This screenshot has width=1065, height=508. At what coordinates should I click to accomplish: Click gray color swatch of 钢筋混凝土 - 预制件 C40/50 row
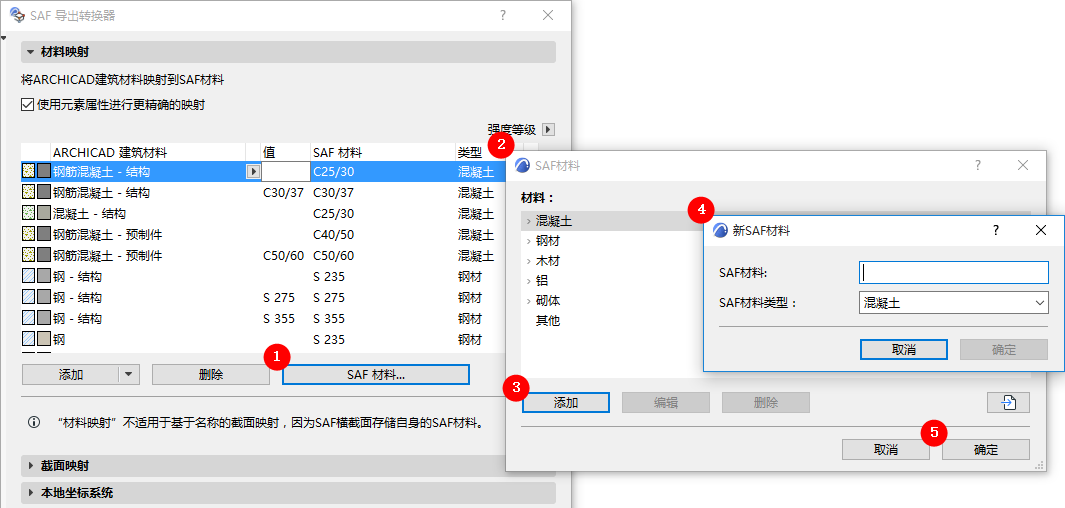point(43,235)
